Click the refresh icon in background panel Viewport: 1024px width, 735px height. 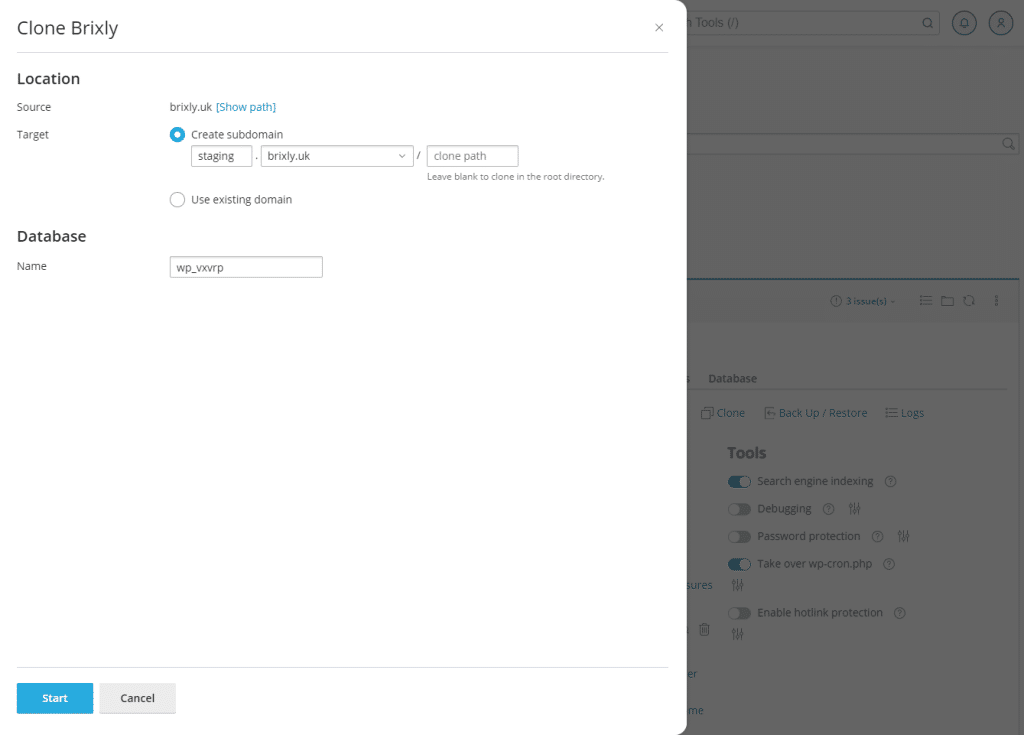(x=968, y=301)
